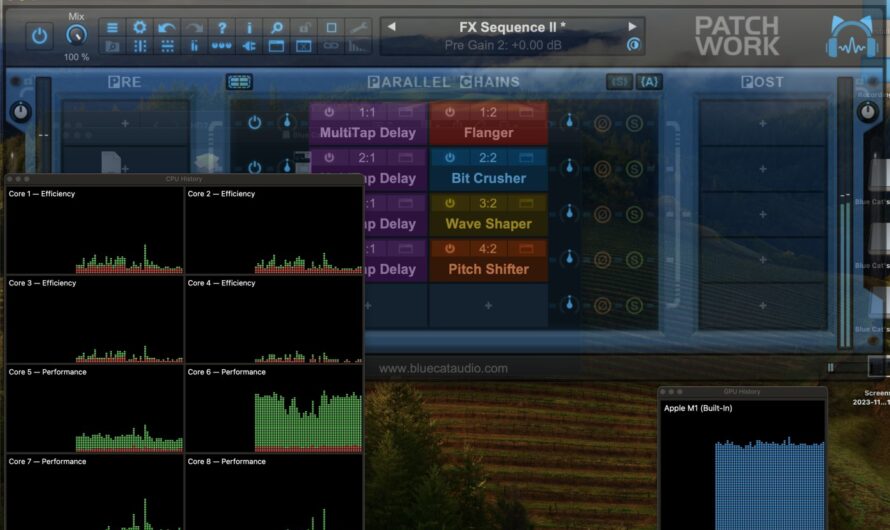
Task: Open the Wave Shaper plugin slot
Action: (488, 224)
